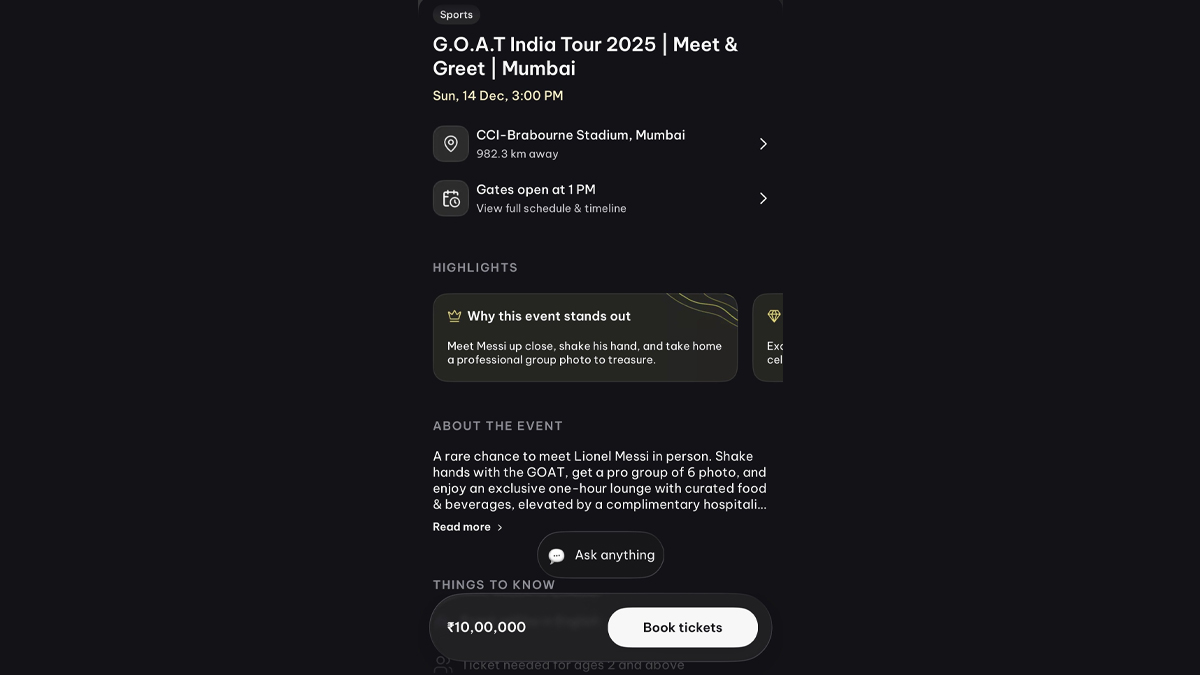The image size is (1200, 675).
Task: Click the calendar clock schedule icon
Action: (x=450, y=198)
